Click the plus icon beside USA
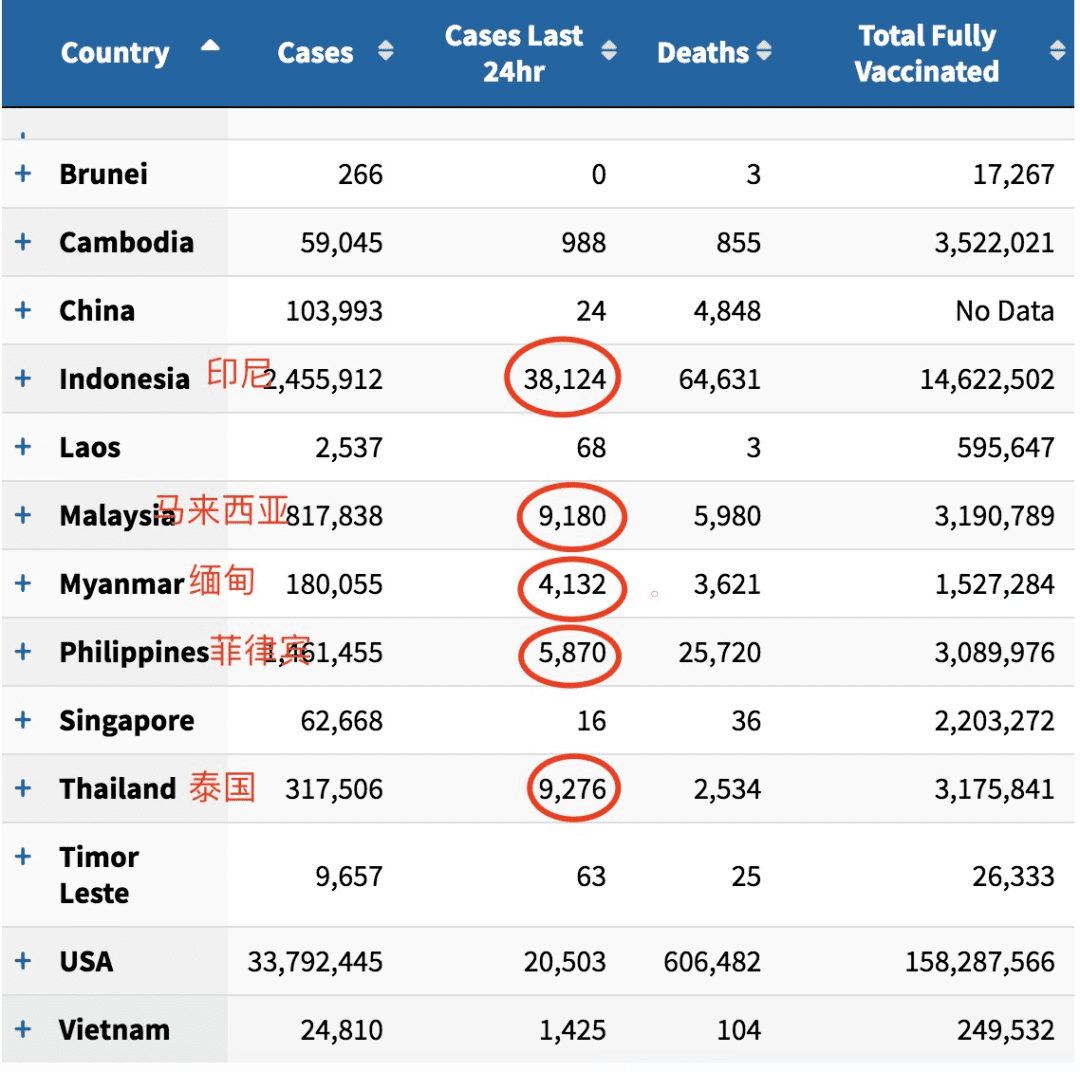This screenshot has height=1072, width=1080. pyautogui.click(x=23, y=961)
